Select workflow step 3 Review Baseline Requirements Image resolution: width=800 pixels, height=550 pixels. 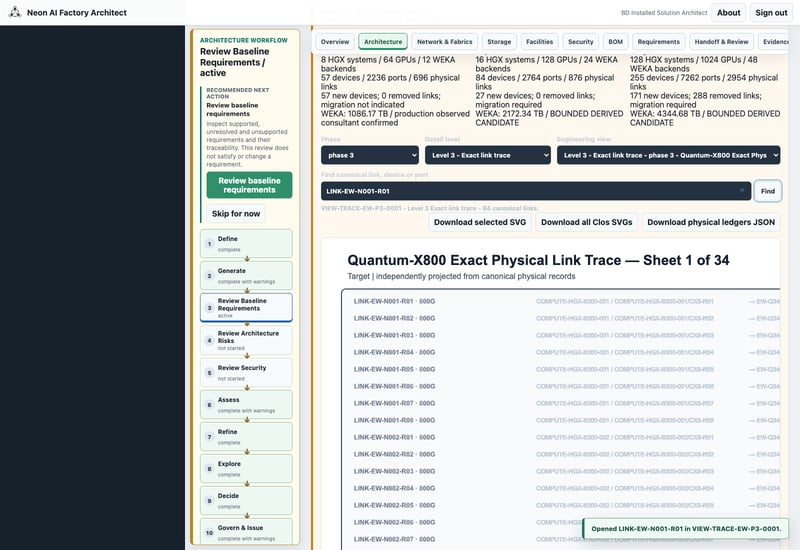coord(246,308)
